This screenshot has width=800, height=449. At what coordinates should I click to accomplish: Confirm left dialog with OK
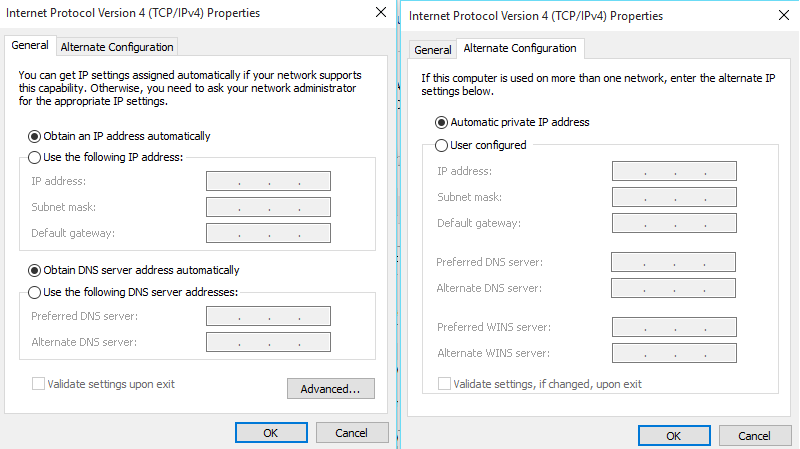pyautogui.click(x=271, y=433)
